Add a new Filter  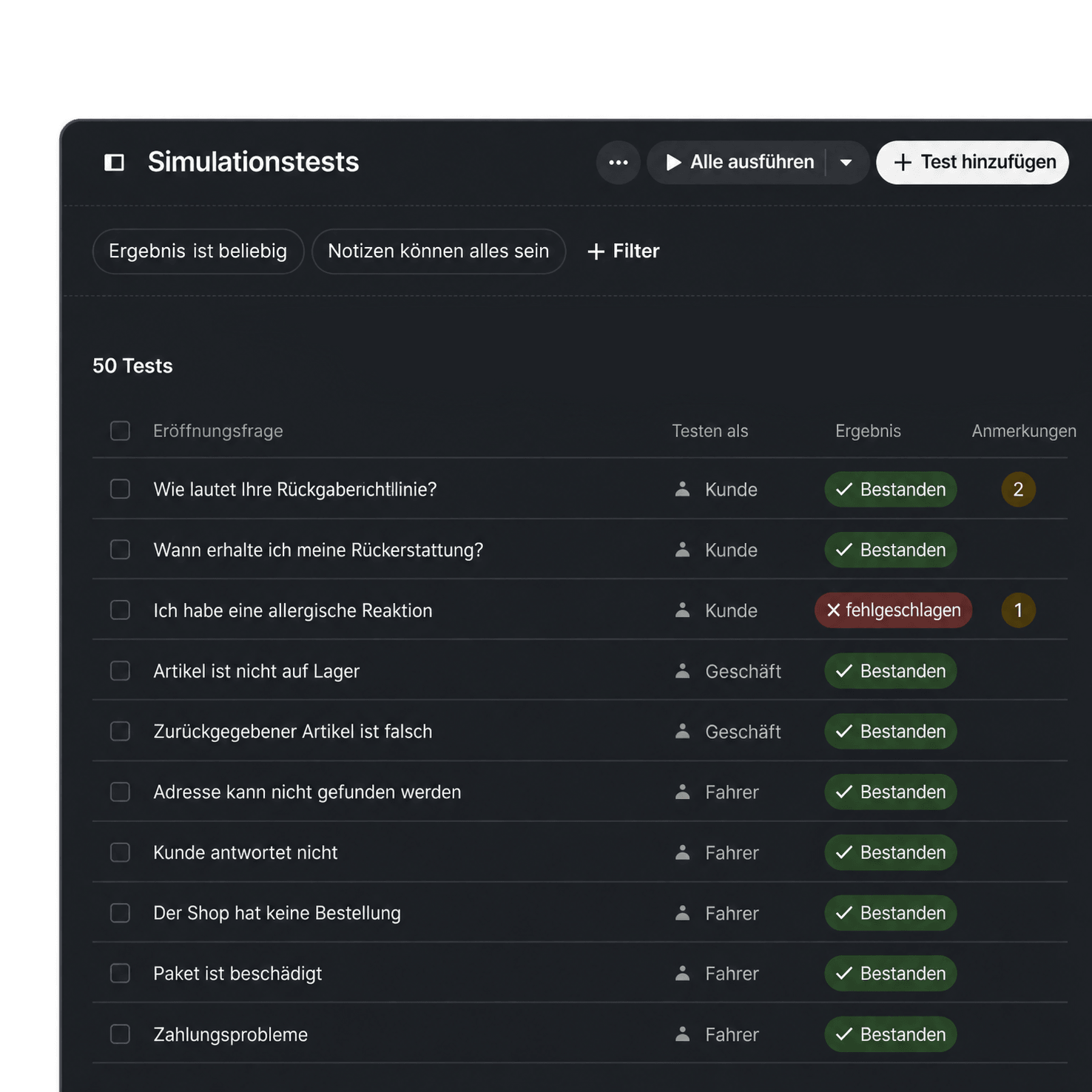coord(623,251)
